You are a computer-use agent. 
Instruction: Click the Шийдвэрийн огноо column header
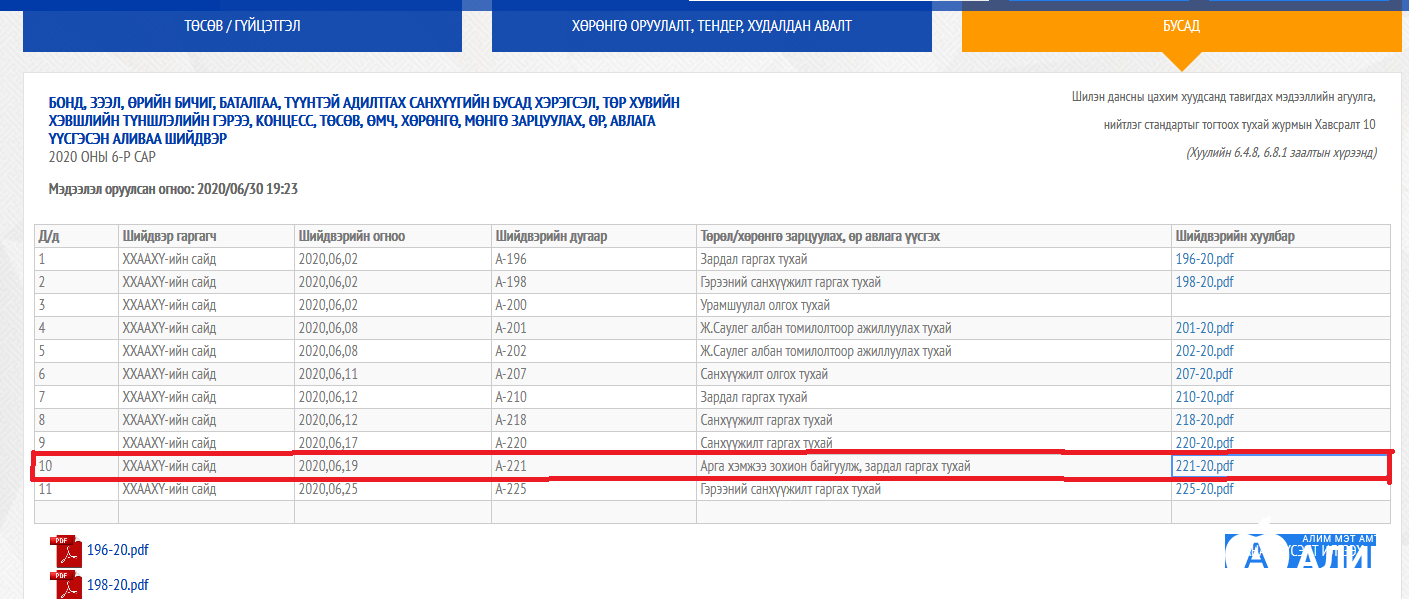(x=351, y=237)
